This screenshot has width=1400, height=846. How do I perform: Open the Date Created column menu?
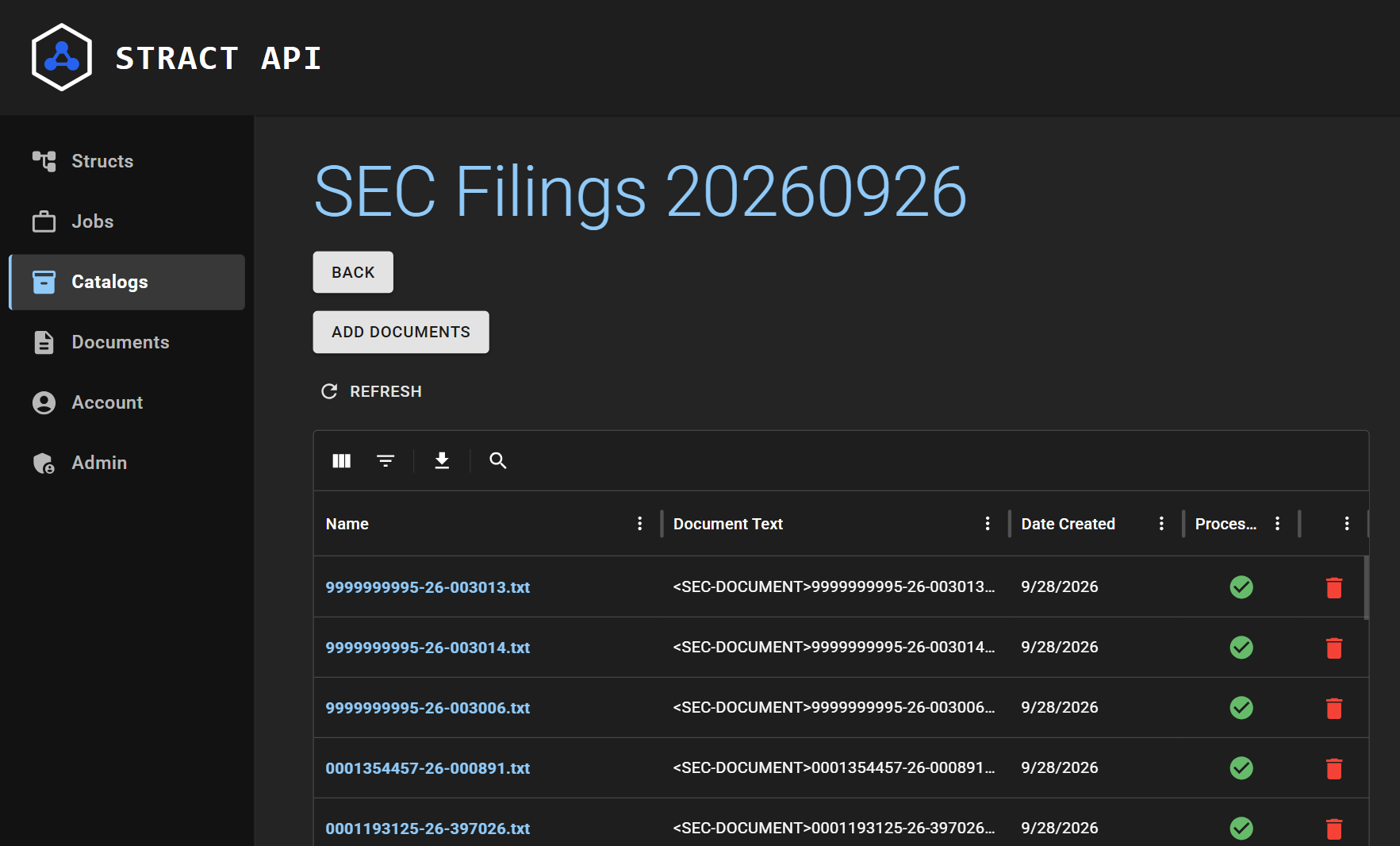point(1161,524)
